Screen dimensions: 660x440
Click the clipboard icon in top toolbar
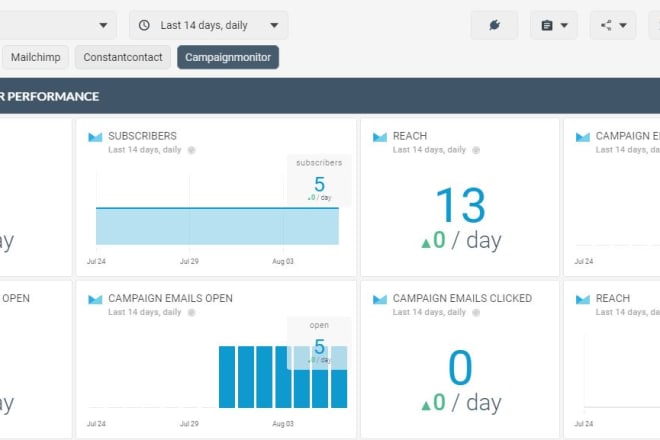[547, 25]
